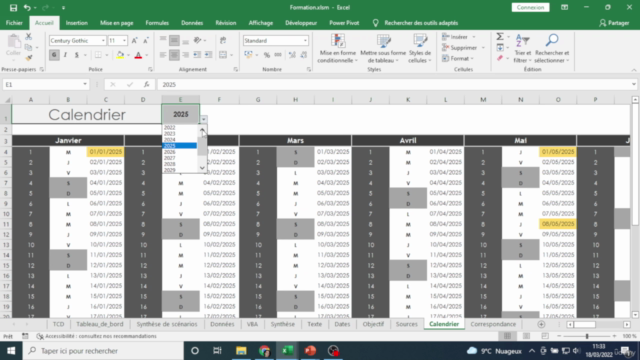The image size is (640, 360).
Task: Click the cell E1 validation dropdown arrow
Action: coord(203,120)
